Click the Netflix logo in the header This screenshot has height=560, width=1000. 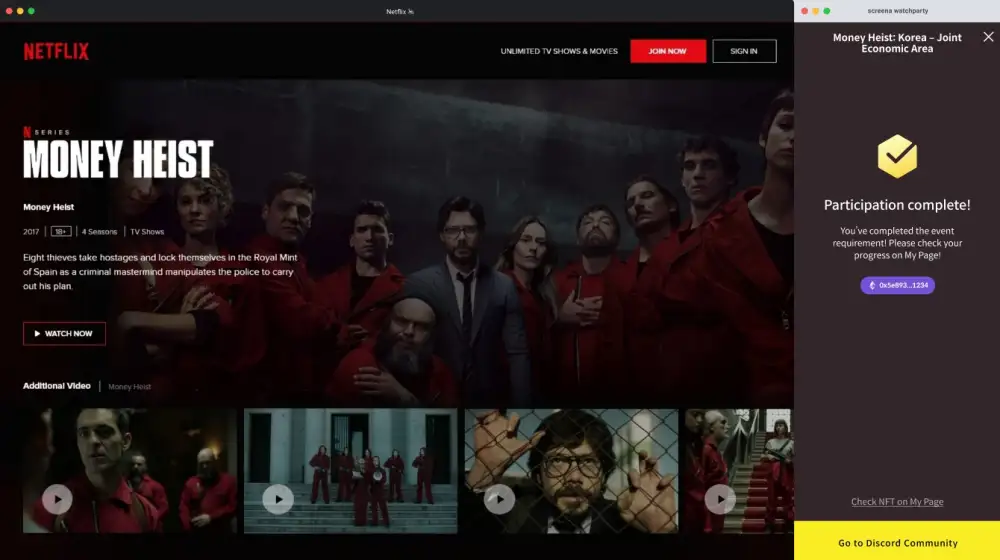pos(56,51)
